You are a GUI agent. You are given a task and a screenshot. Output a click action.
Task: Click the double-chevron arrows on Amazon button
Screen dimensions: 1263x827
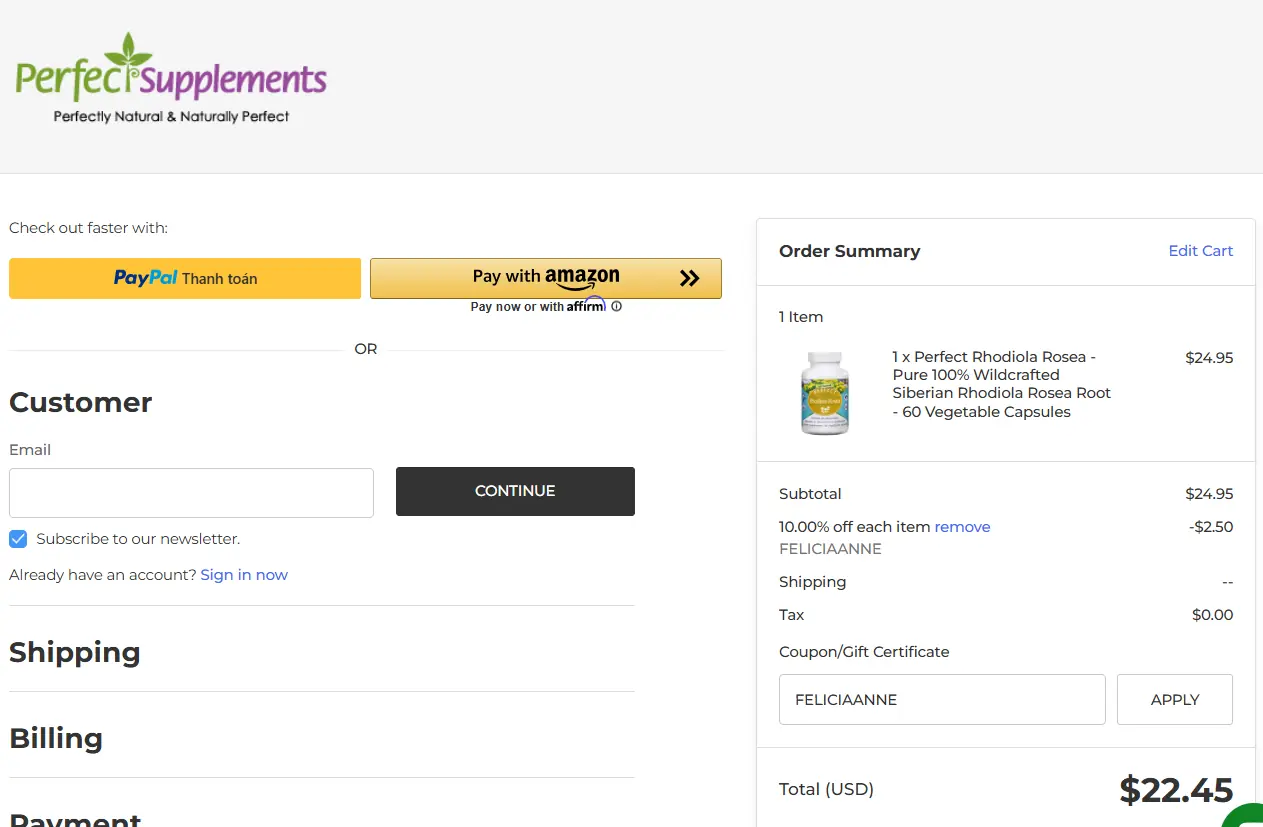pyautogui.click(x=689, y=278)
